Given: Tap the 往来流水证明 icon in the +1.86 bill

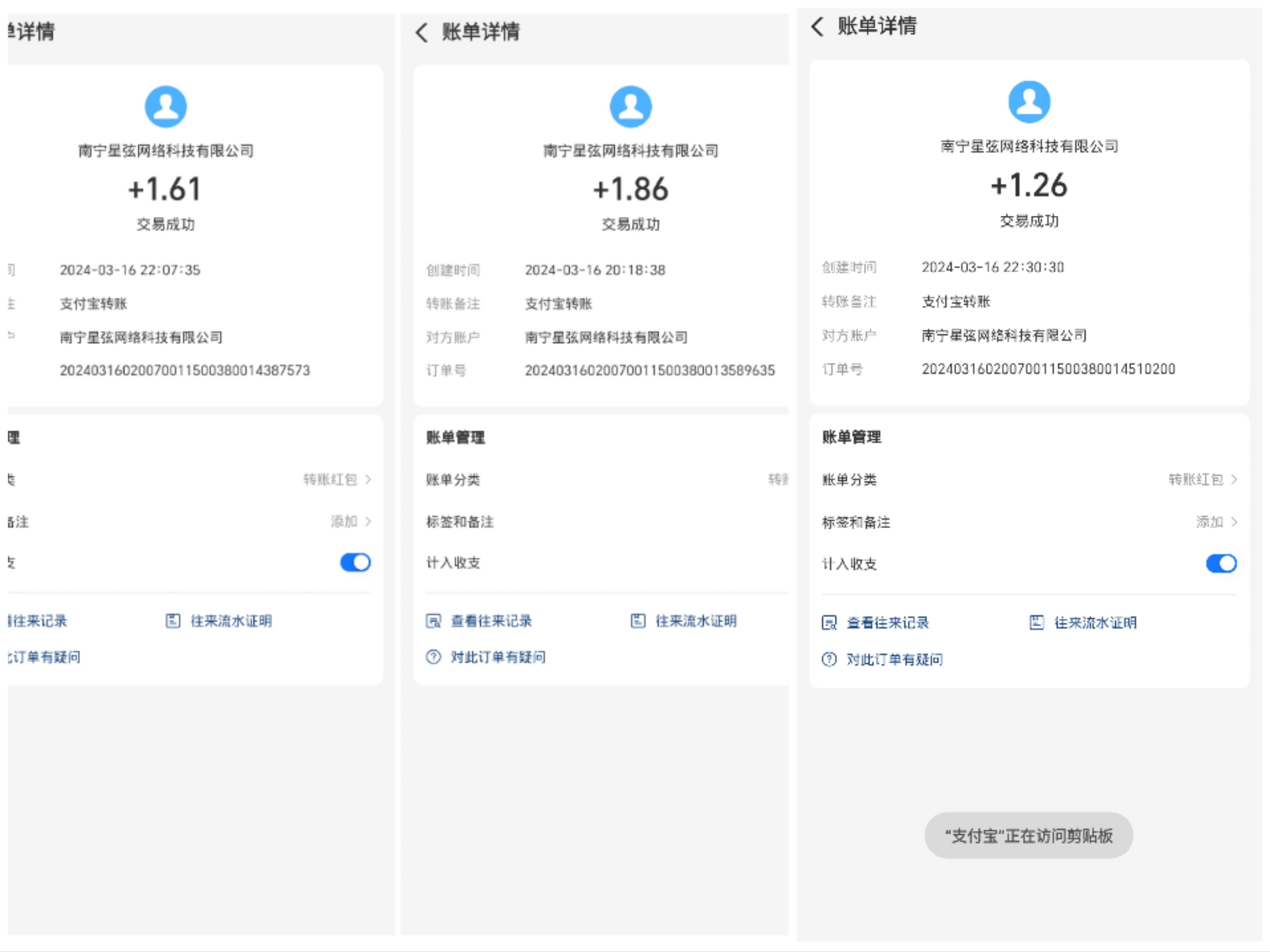Looking at the screenshot, I should pos(638,621).
